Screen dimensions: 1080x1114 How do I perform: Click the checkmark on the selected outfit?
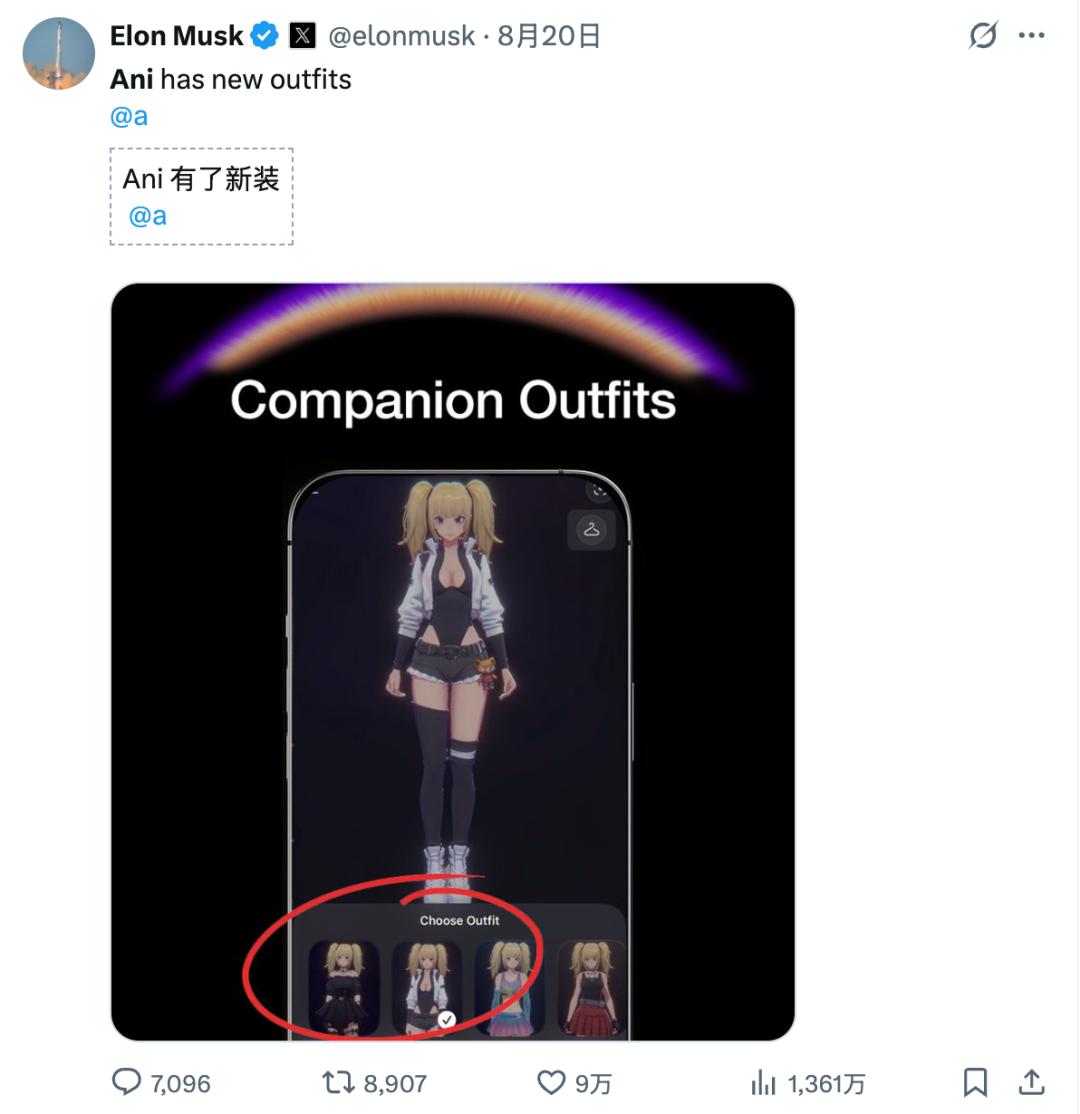tap(447, 1019)
